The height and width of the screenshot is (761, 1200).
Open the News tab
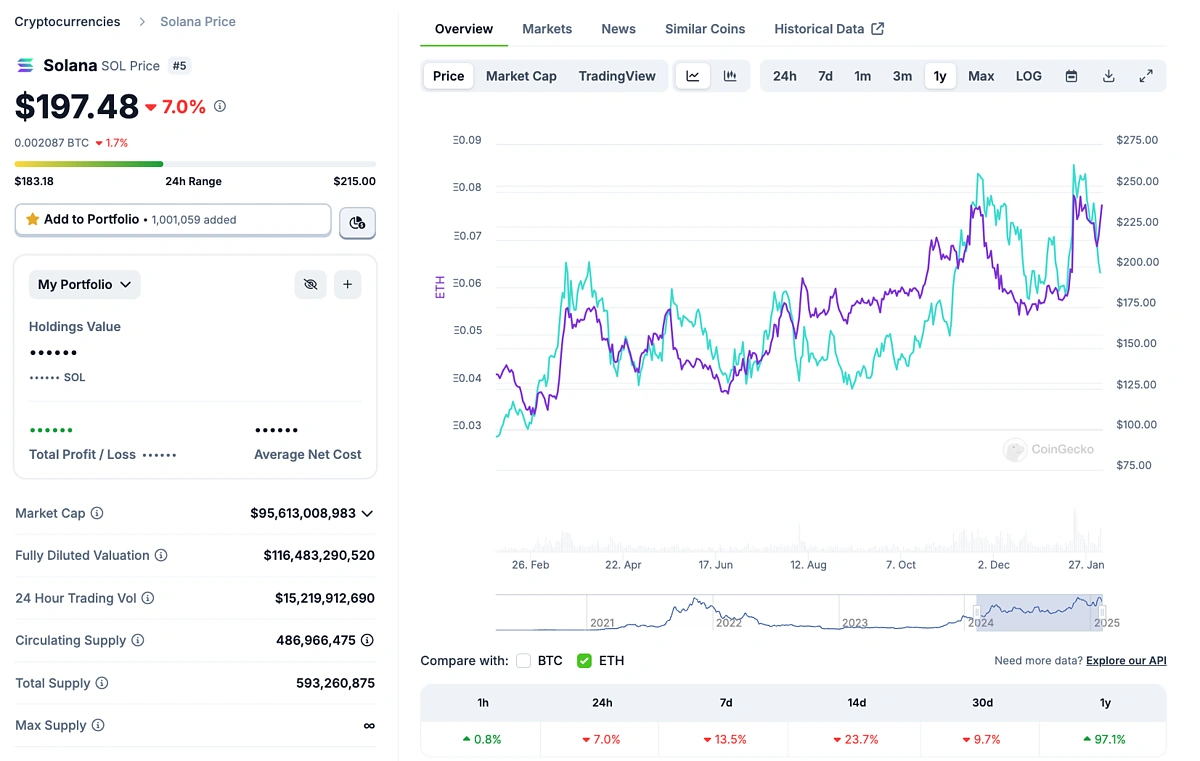pyautogui.click(x=618, y=29)
